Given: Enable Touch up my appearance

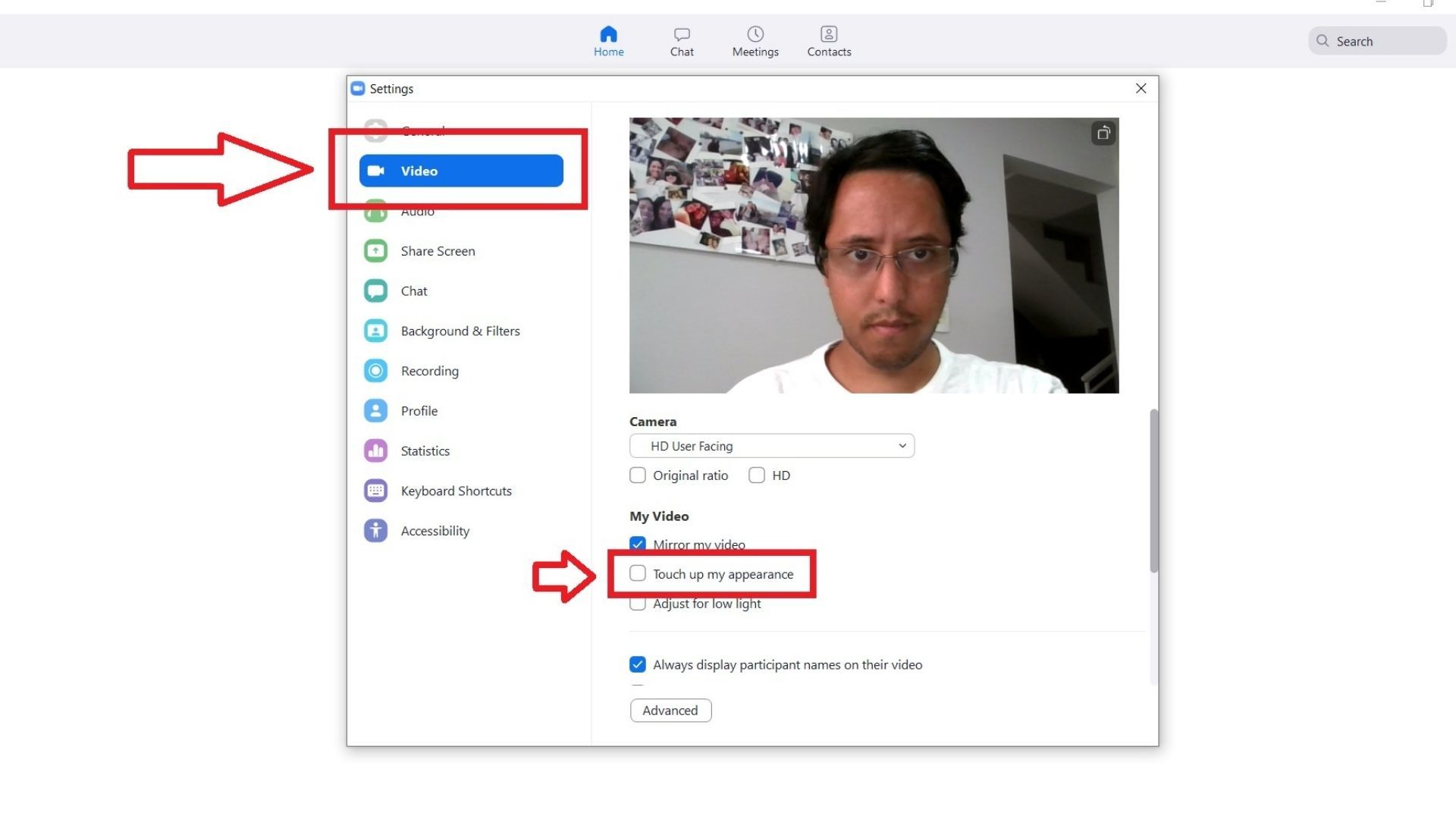Looking at the screenshot, I should [637, 573].
